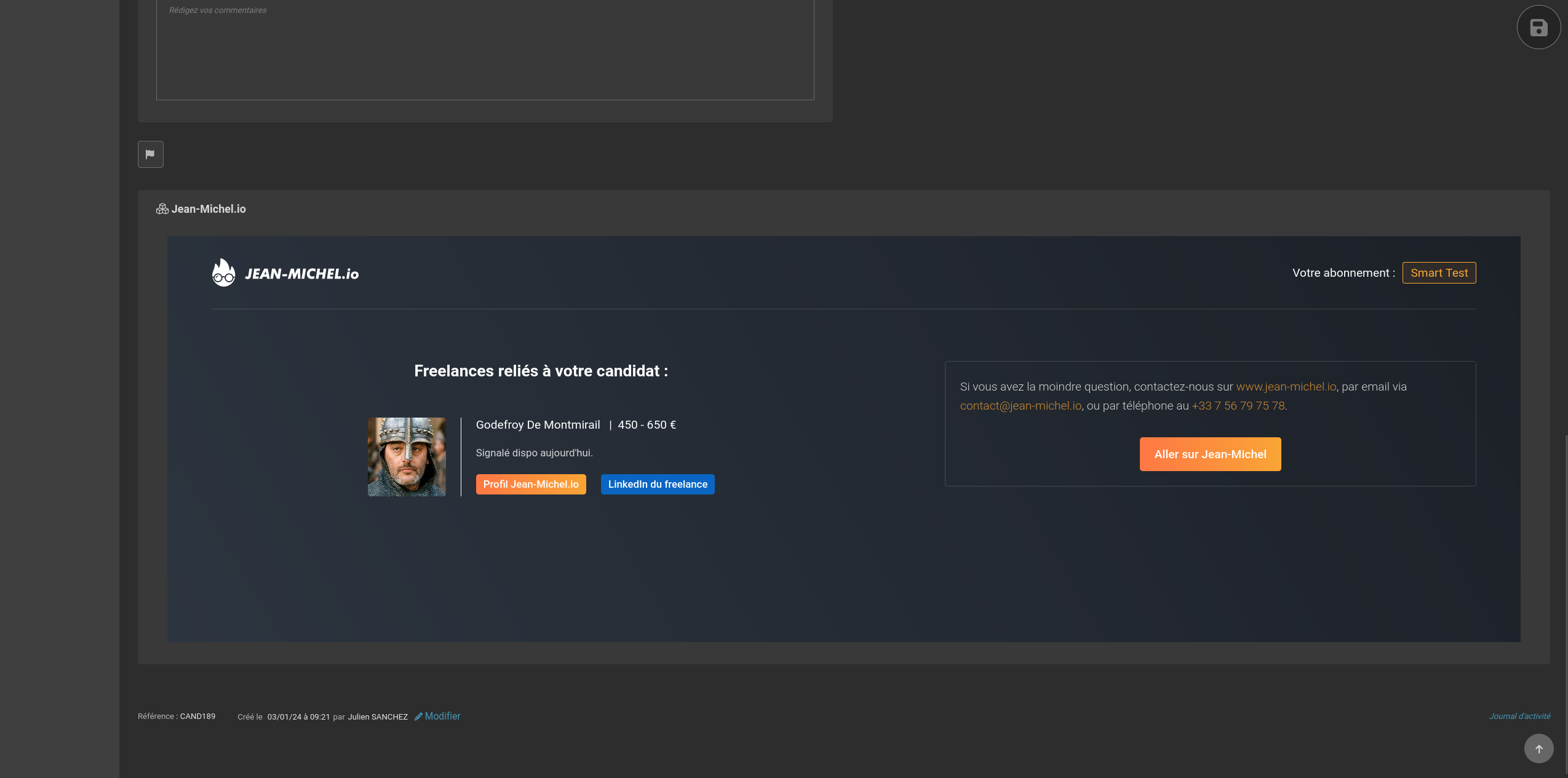Open Journal d'activité link
This screenshot has width=1568, height=778.
pyautogui.click(x=1519, y=716)
